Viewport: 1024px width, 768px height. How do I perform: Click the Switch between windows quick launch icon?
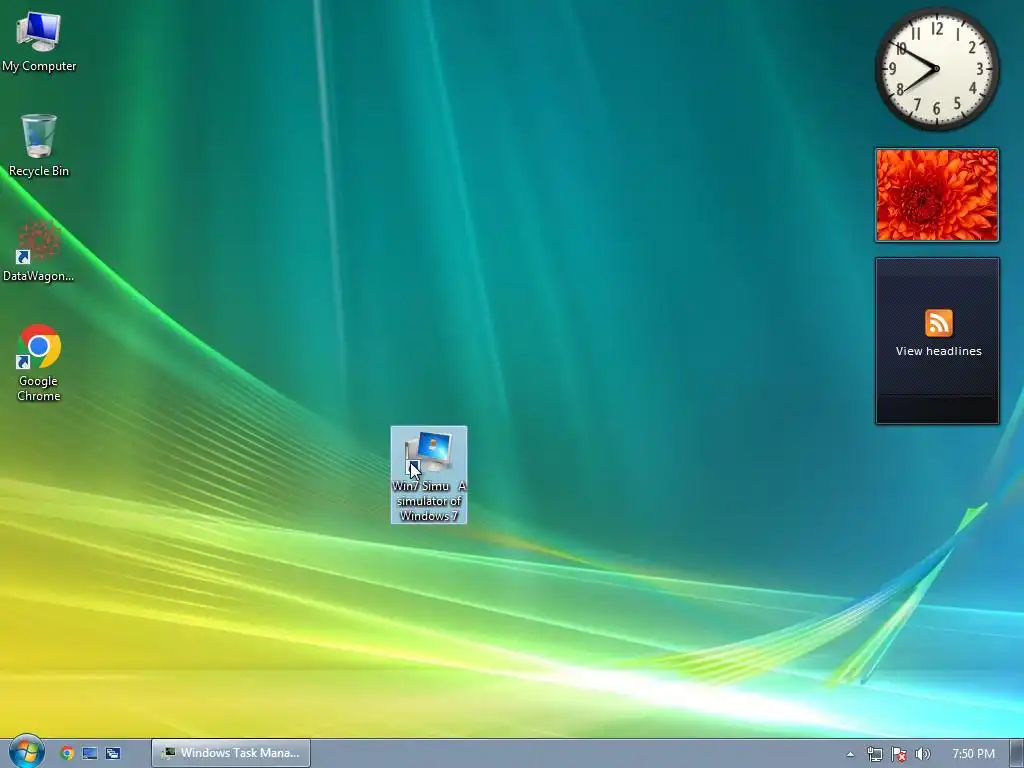click(x=113, y=753)
